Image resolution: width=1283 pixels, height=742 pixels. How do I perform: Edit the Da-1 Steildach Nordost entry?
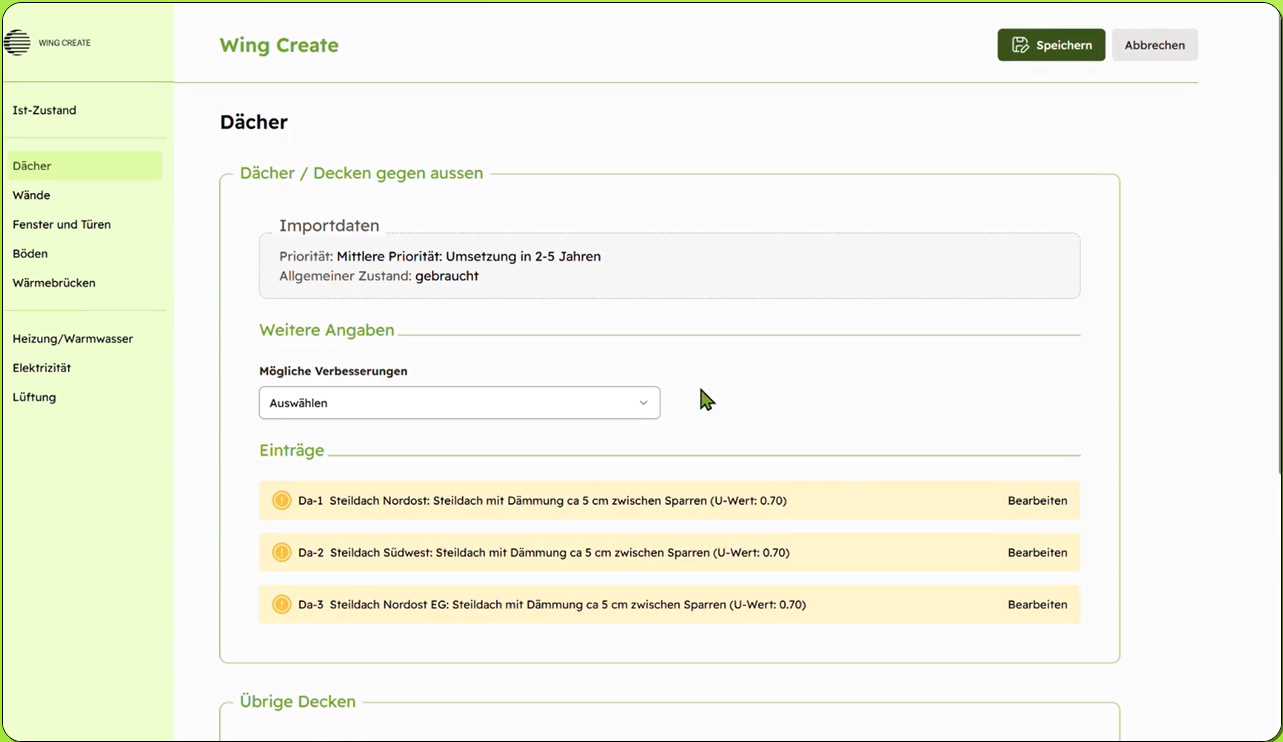click(1037, 501)
